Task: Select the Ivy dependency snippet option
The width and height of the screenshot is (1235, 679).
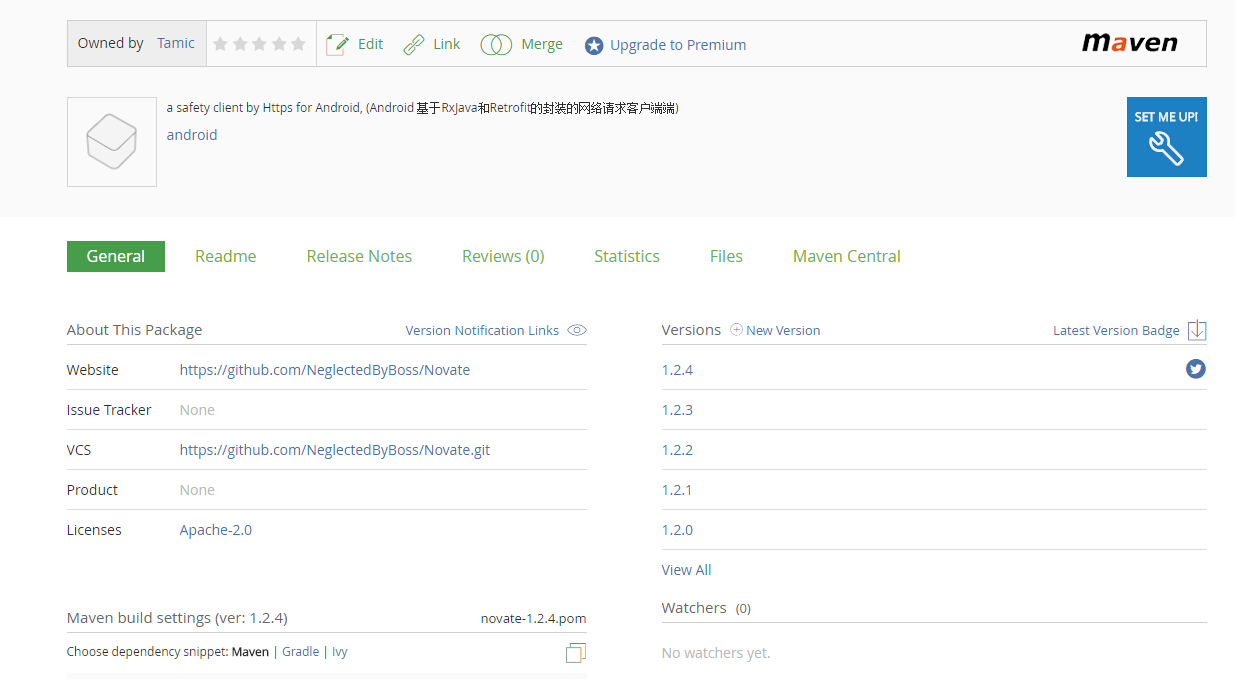Action: pos(340,652)
